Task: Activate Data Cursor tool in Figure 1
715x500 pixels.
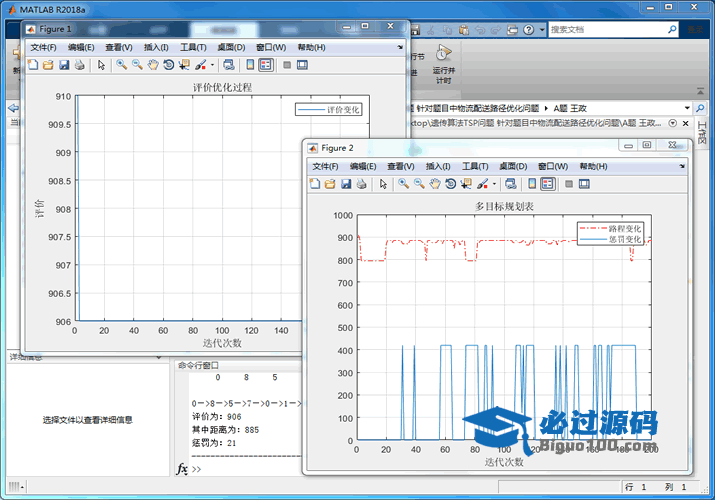Action: 184,65
